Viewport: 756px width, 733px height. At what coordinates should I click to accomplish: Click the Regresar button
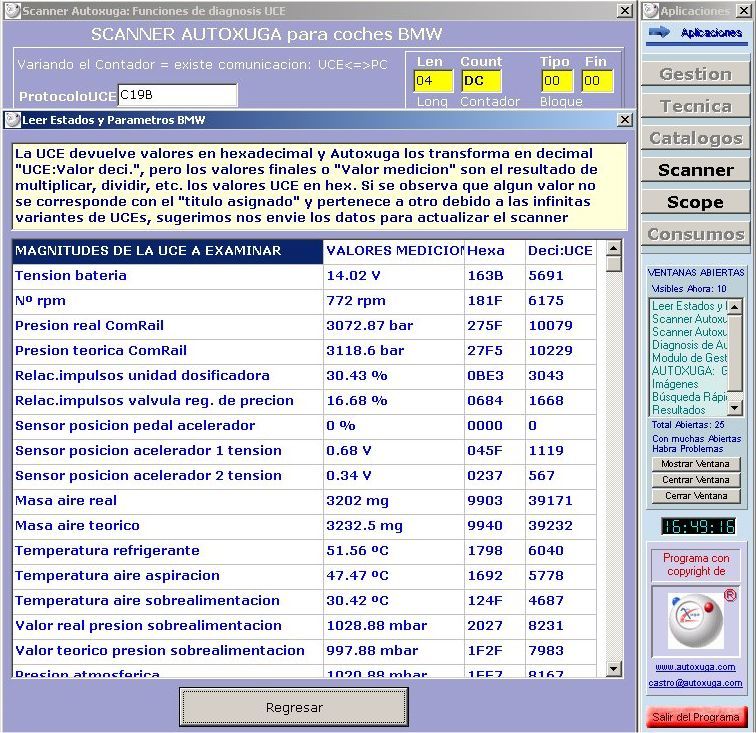pos(294,707)
